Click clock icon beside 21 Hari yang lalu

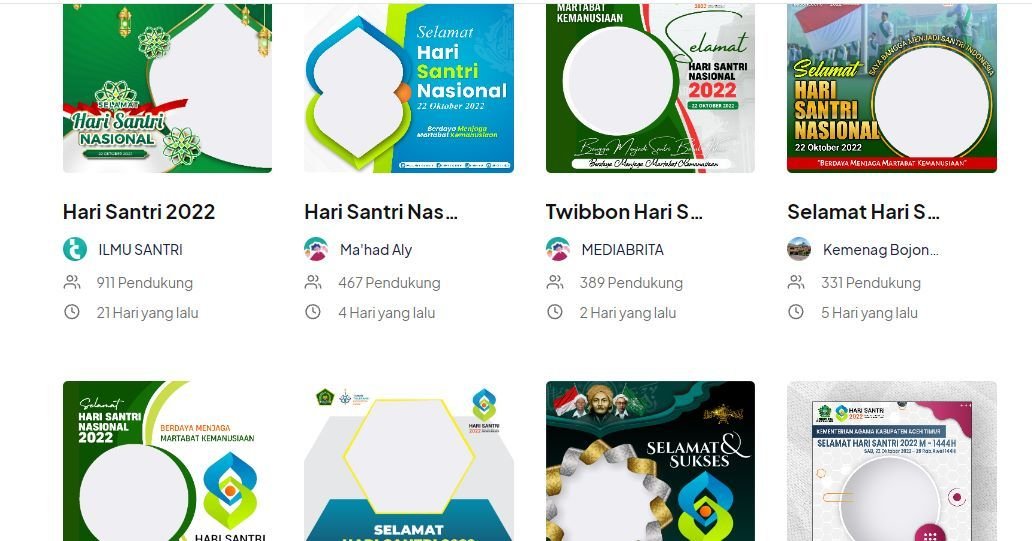[72, 312]
